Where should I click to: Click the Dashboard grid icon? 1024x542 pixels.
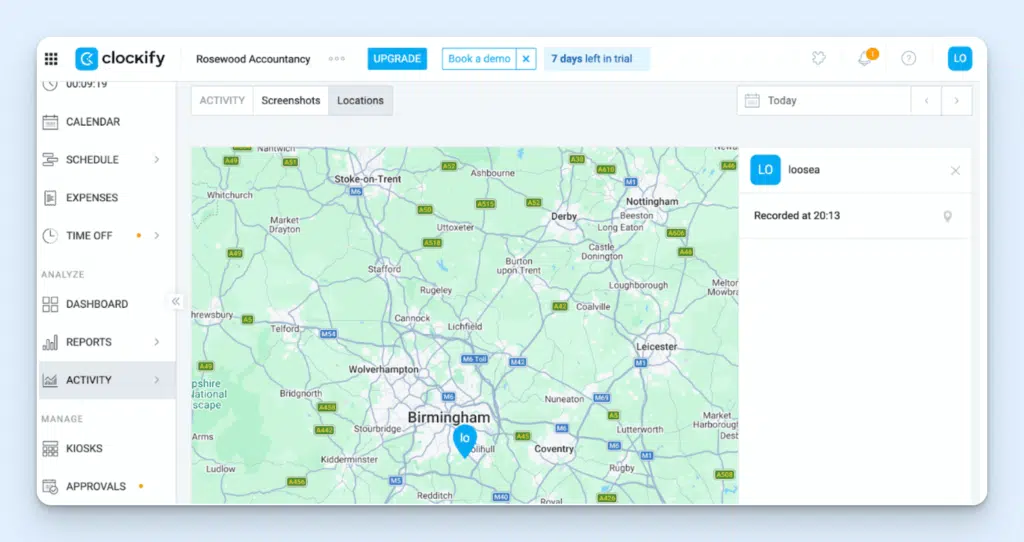click(x=50, y=304)
